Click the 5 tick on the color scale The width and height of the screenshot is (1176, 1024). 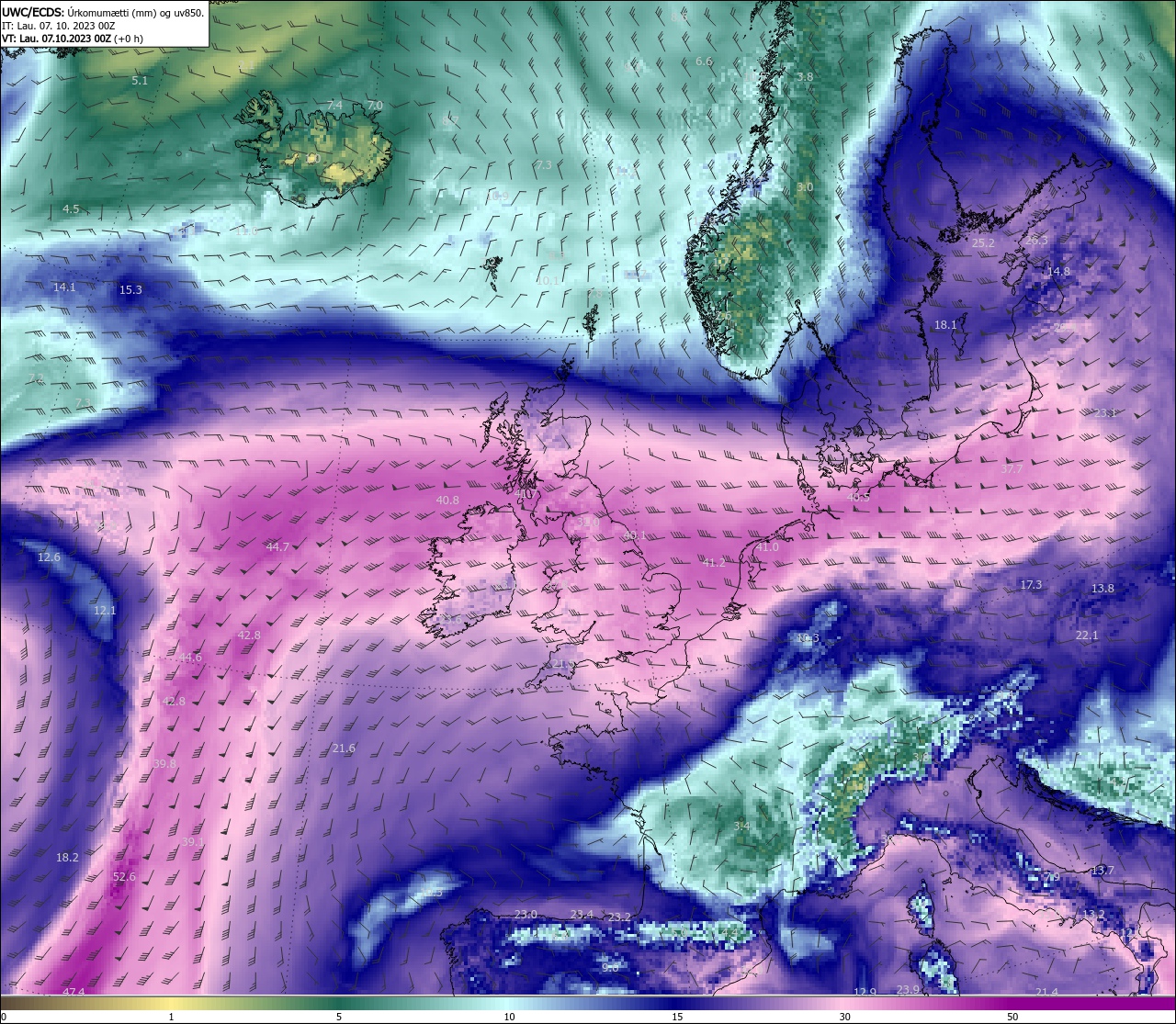tap(339, 1017)
